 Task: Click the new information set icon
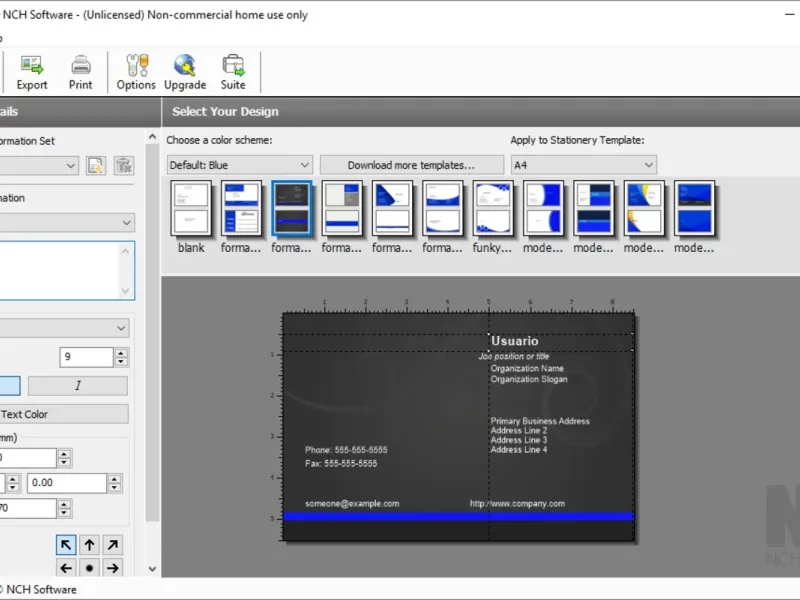pyautogui.click(x=95, y=165)
